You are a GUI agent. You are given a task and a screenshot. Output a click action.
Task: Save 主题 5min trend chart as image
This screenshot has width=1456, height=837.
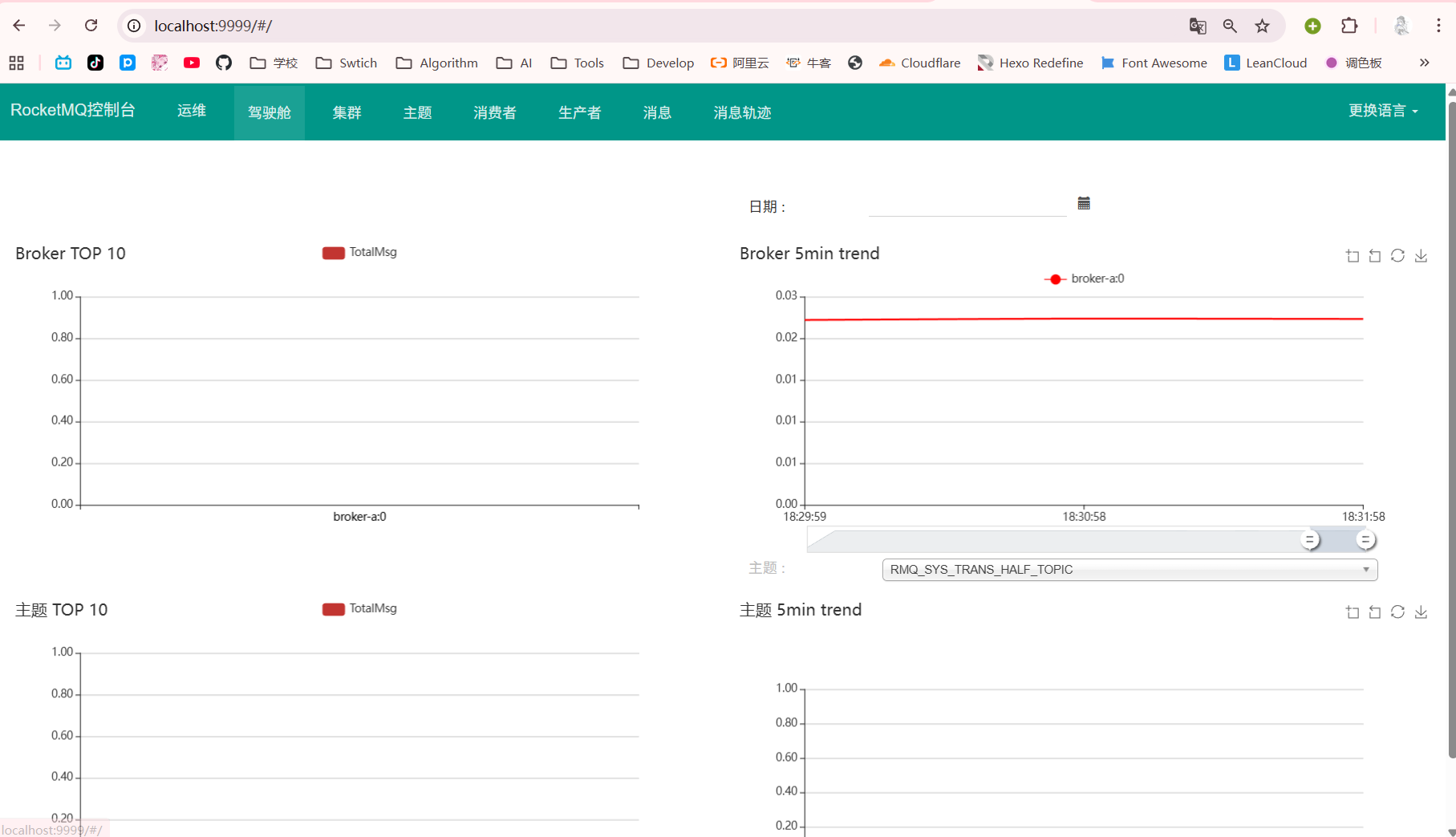tap(1422, 611)
